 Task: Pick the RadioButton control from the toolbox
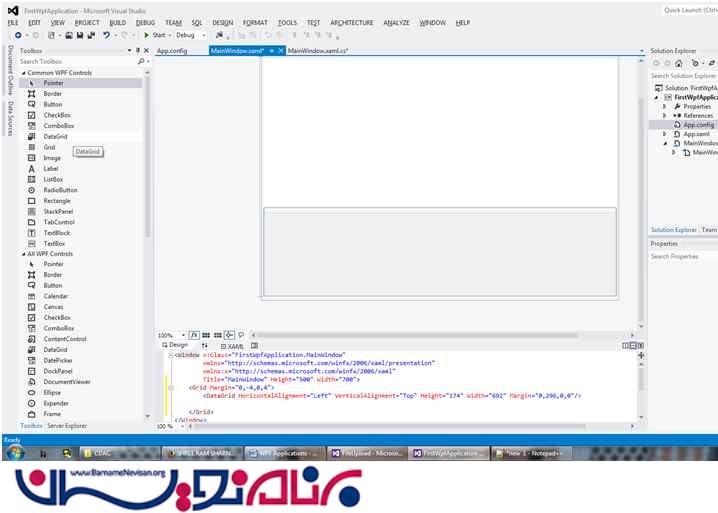click(60, 190)
